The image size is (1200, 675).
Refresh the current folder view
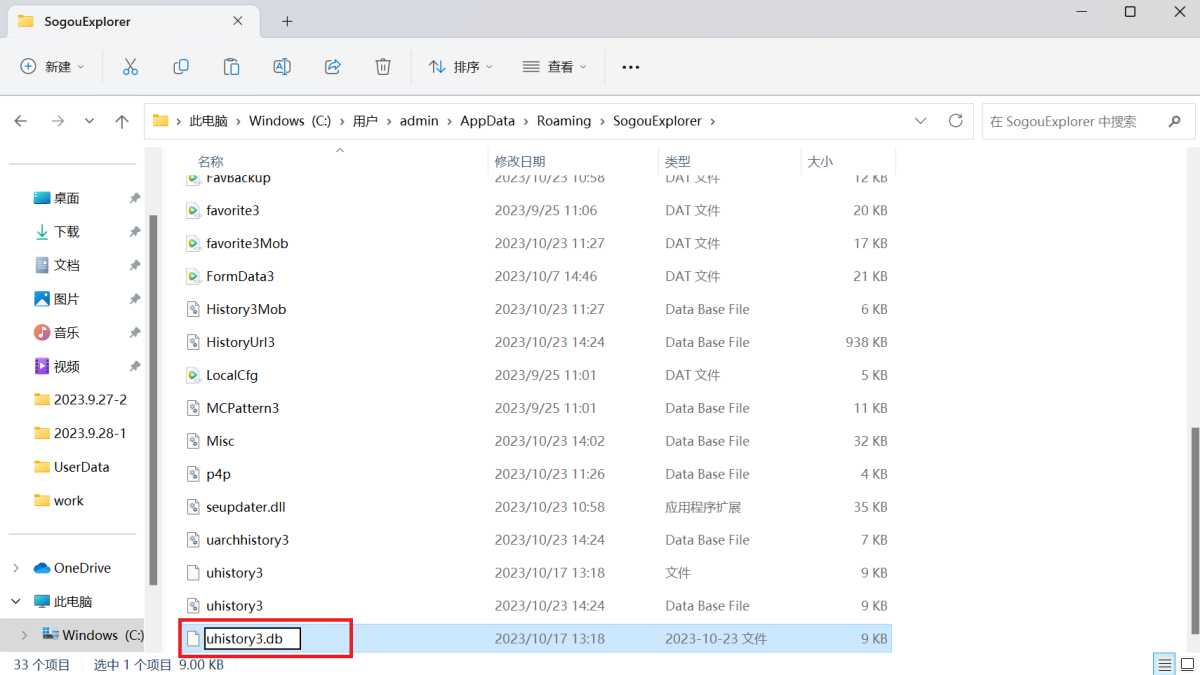(956, 121)
